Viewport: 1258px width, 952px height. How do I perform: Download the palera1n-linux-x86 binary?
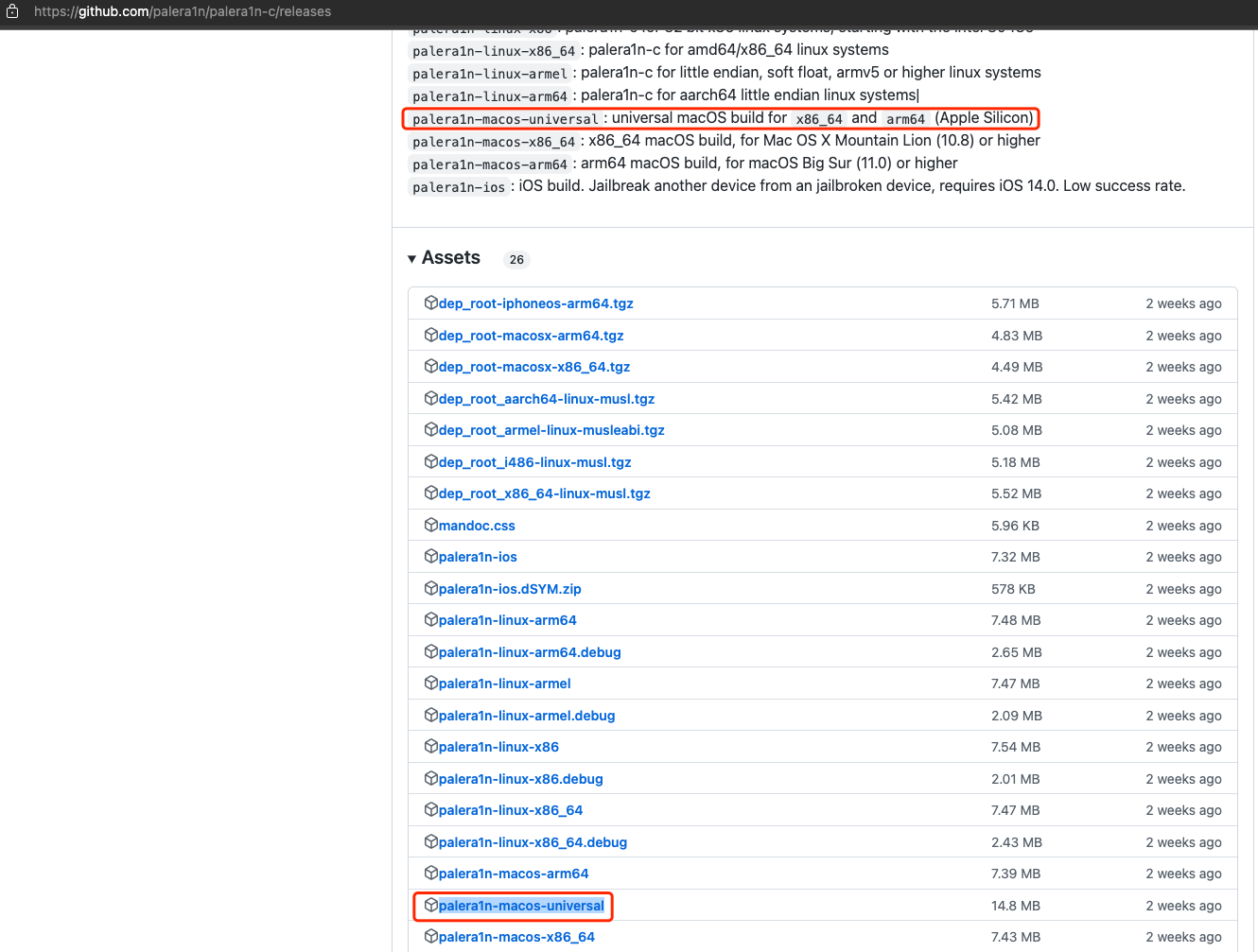pyautogui.click(x=498, y=747)
